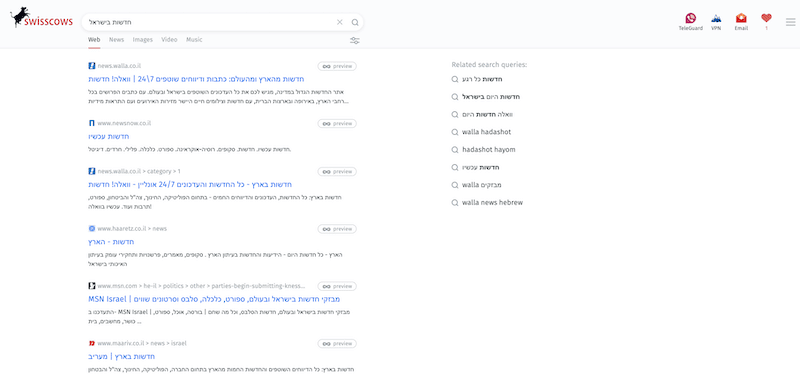Preview the www.haaretz.co.il result
800x374 pixels.
click(x=337, y=229)
